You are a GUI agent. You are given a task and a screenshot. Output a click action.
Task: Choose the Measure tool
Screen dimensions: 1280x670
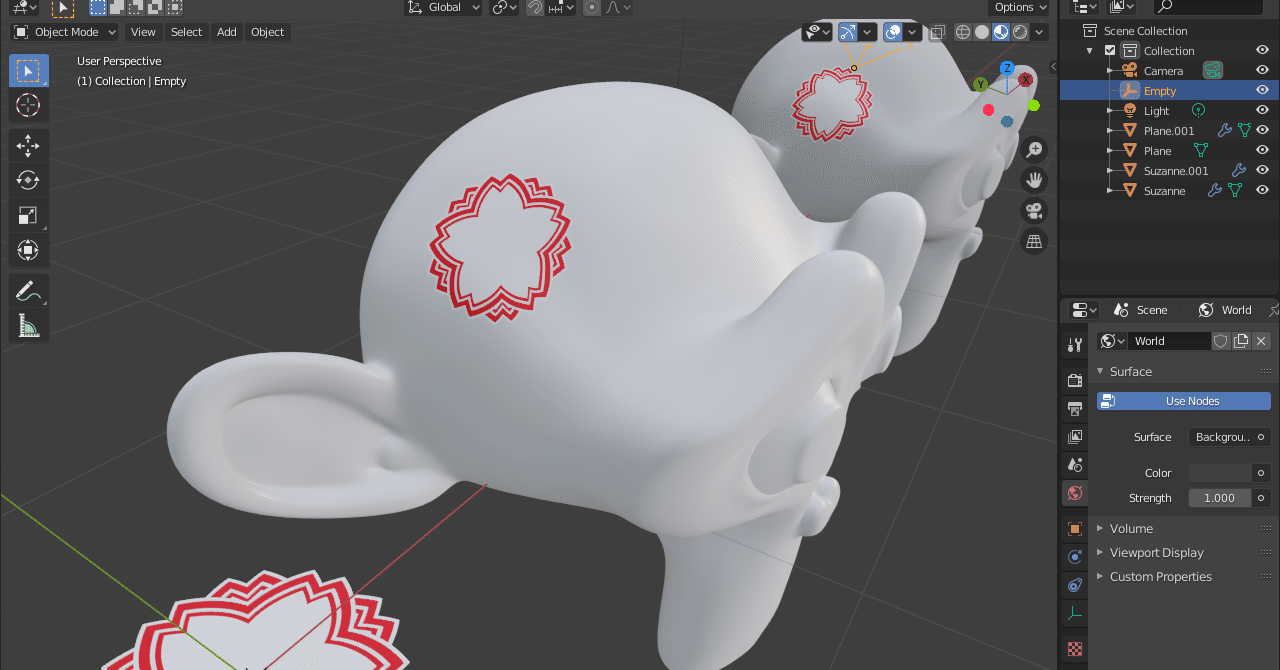point(28,326)
